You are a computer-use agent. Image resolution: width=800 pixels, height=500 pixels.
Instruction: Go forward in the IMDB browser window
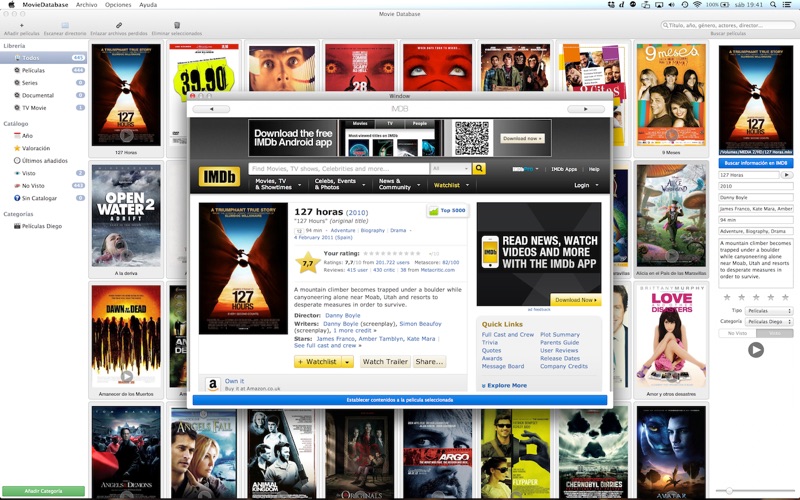[x=586, y=109]
